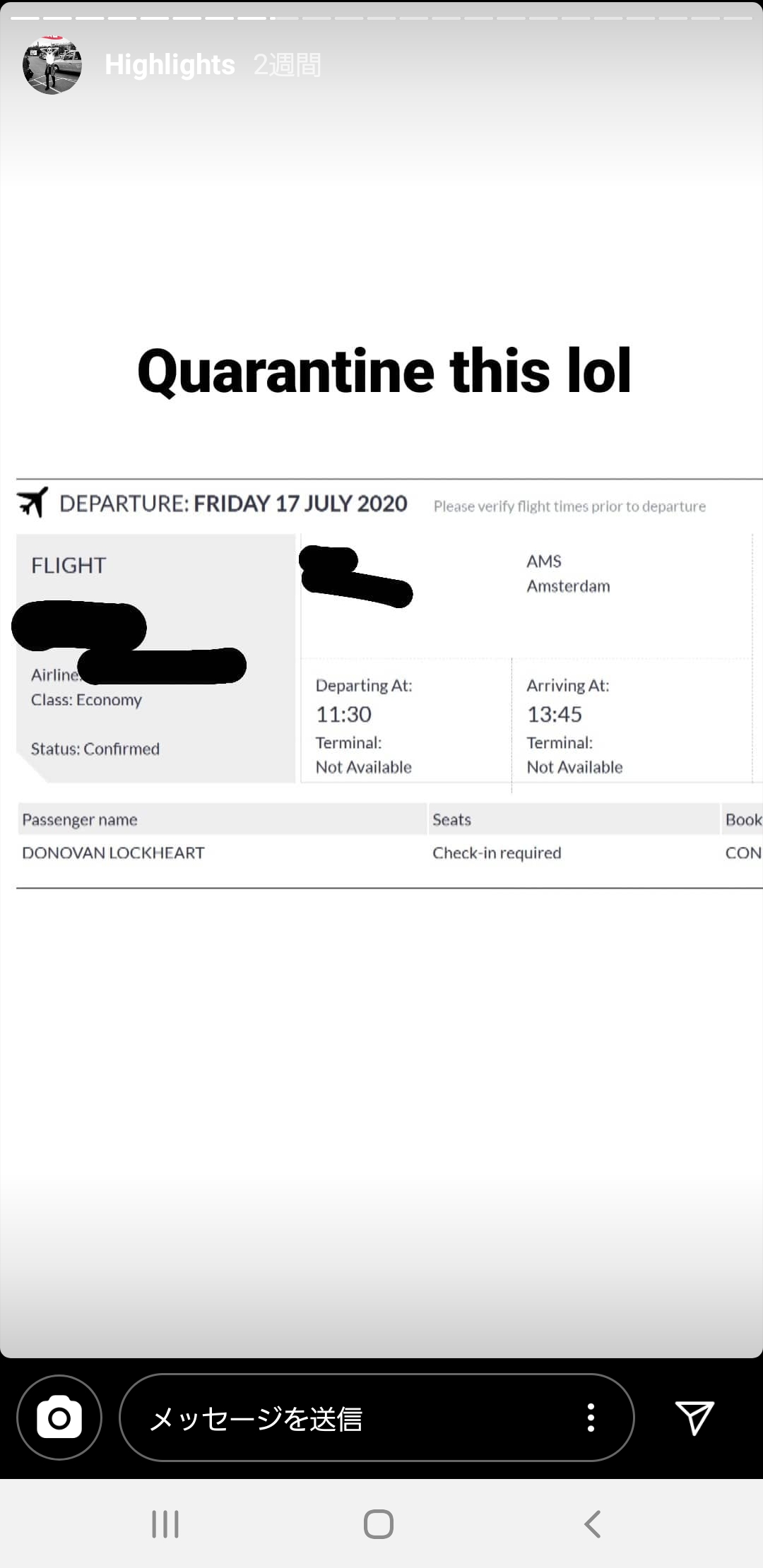The height and width of the screenshot is (1568, 763).
Task: Tap the departing time 11:30
Action: [x=343, y=714]
